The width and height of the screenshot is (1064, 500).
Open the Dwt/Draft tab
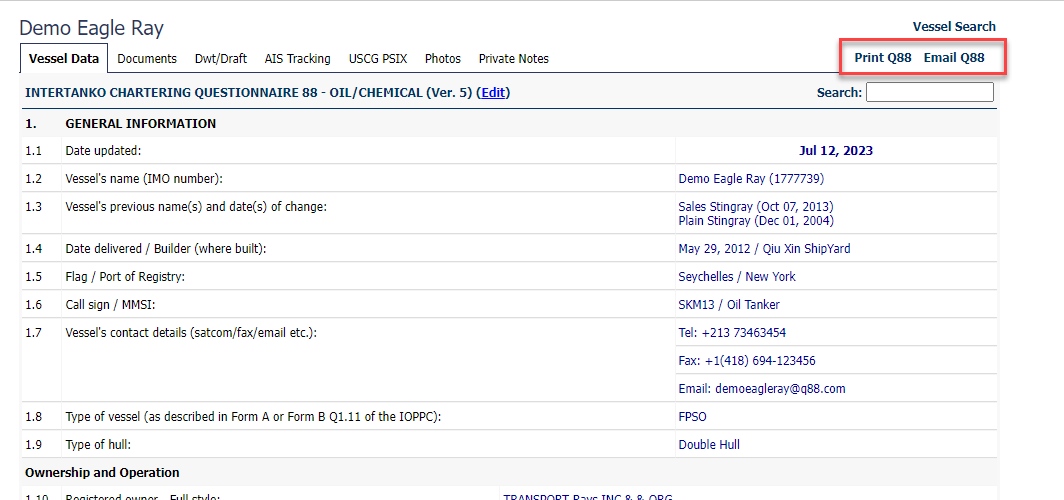tap(221, 59)
